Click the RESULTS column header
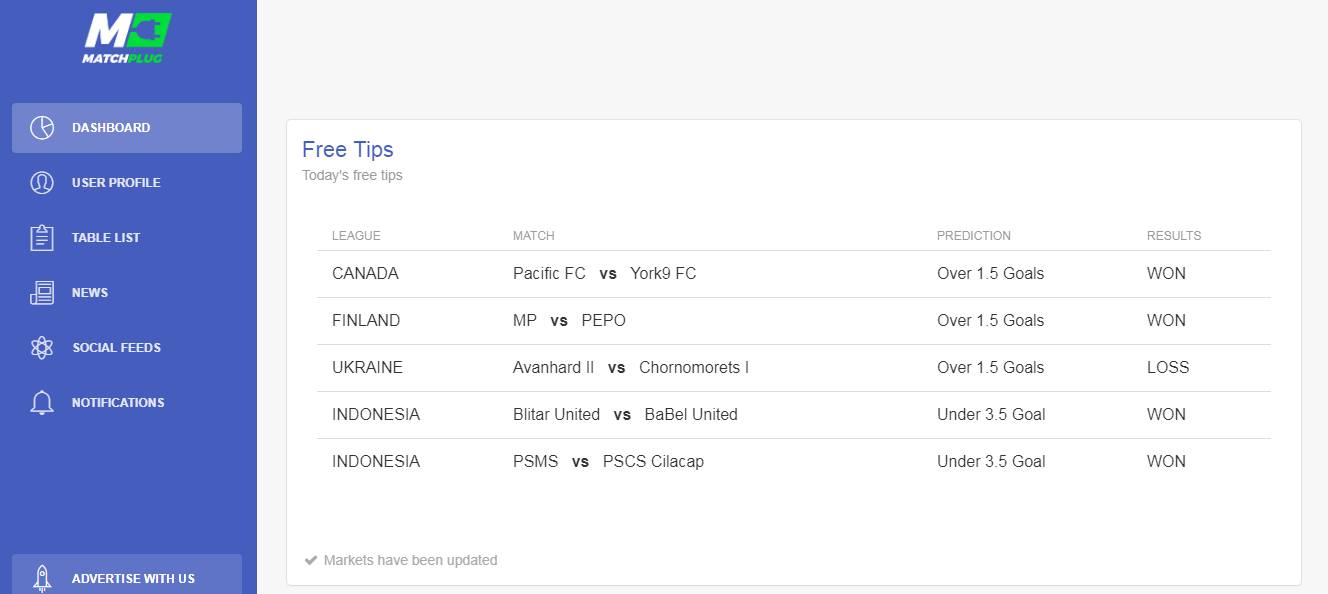1328x594 pixels. pyautogui.click(x=1174, y=236)
